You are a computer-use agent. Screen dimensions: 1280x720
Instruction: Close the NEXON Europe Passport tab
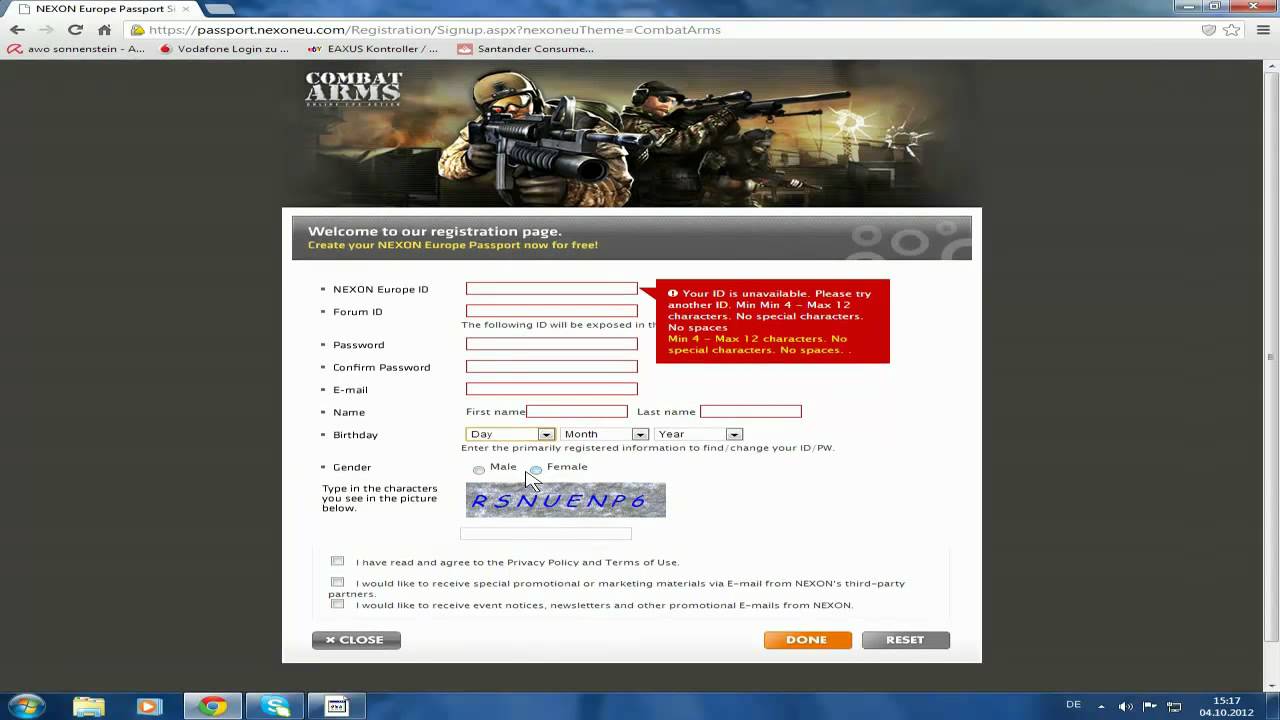pyautogui.click(x=185, y=8)
